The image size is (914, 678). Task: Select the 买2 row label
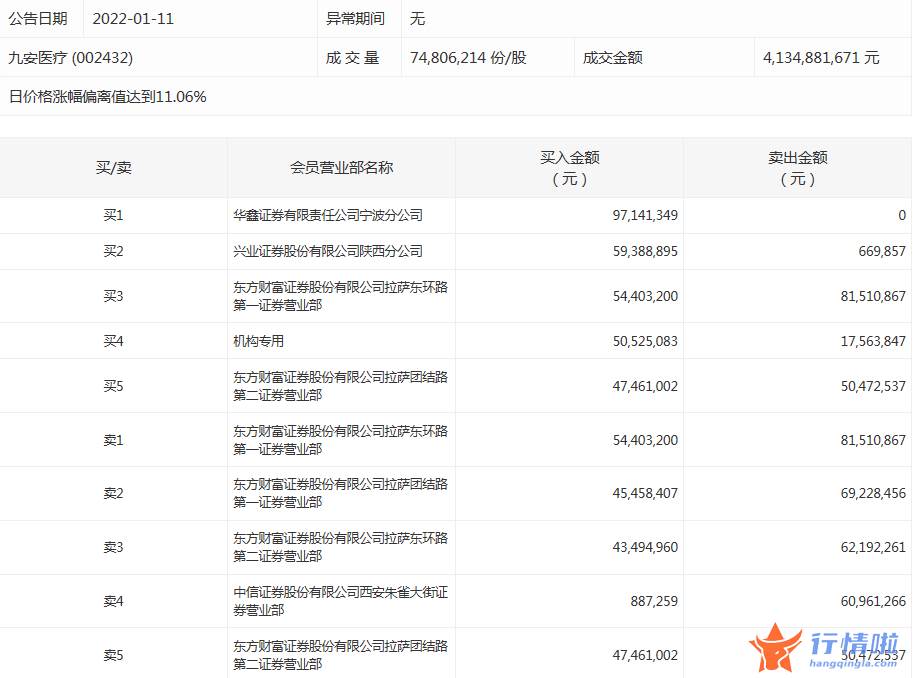click(x=114, y=251)
